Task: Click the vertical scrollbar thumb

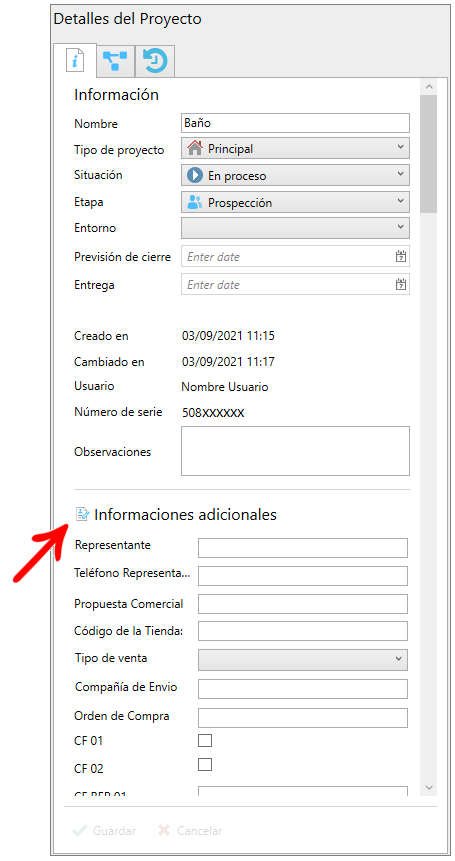Action: pyautogui.click(x=429, y=154)
